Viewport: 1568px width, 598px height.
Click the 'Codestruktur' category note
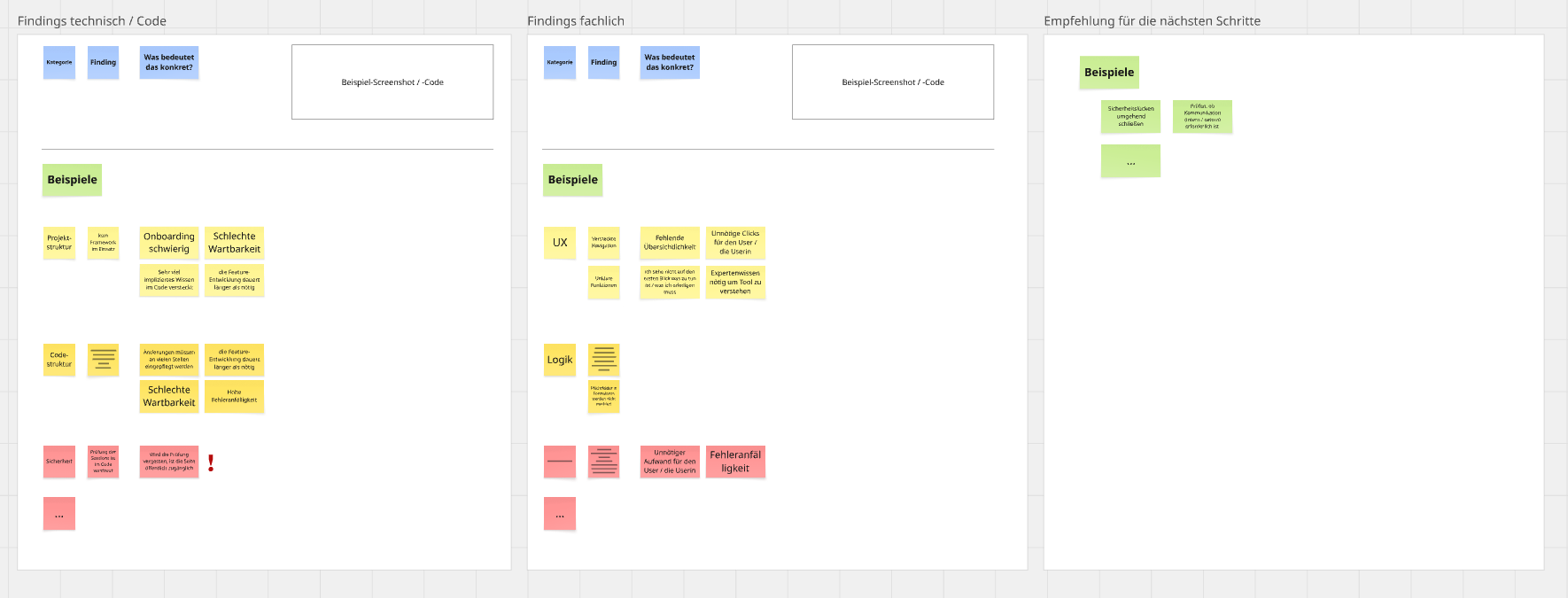coord(59,360)
